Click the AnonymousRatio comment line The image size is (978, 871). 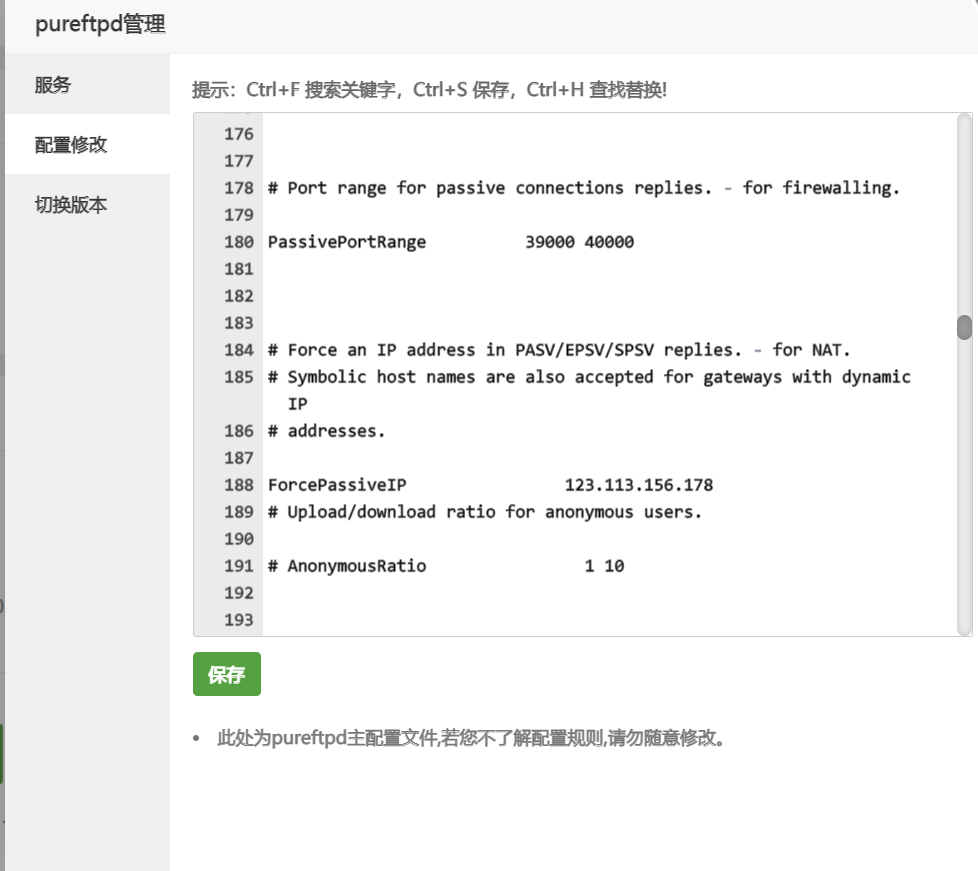pos(446,566)
